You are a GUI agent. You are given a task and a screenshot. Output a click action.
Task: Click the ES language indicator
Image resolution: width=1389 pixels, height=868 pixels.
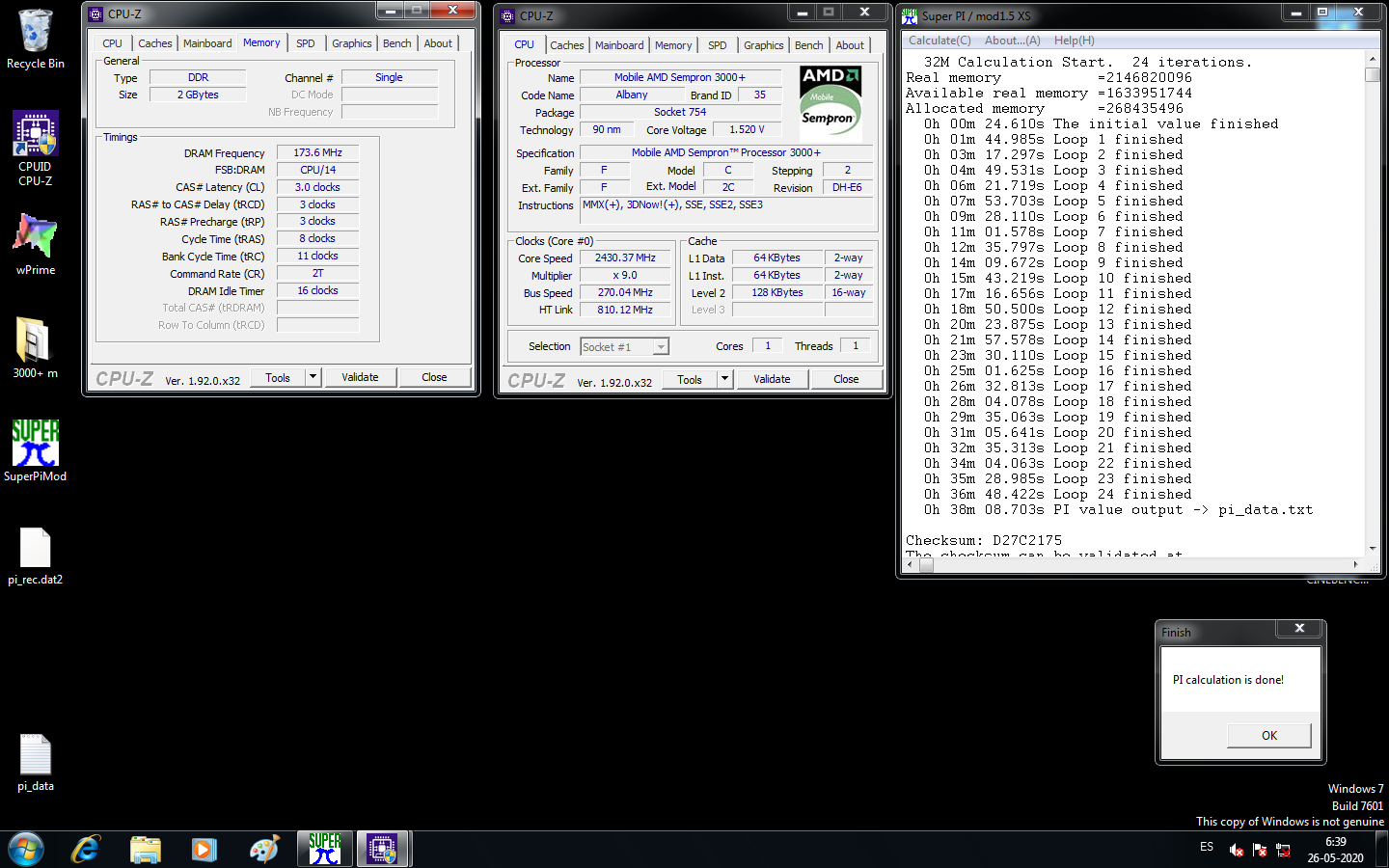point(1207,847)
